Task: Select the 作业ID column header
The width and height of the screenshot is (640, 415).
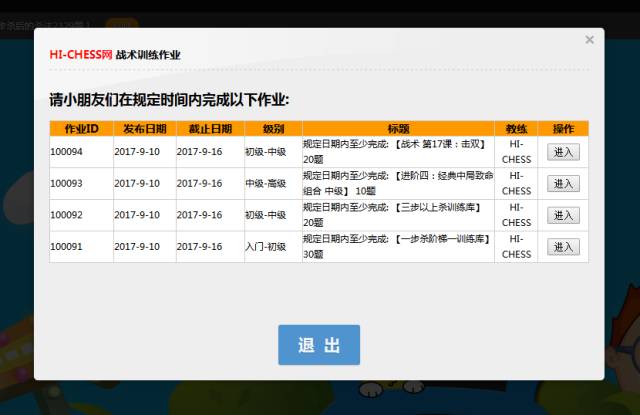Action: pyautogui.click(x=81, y=128)
